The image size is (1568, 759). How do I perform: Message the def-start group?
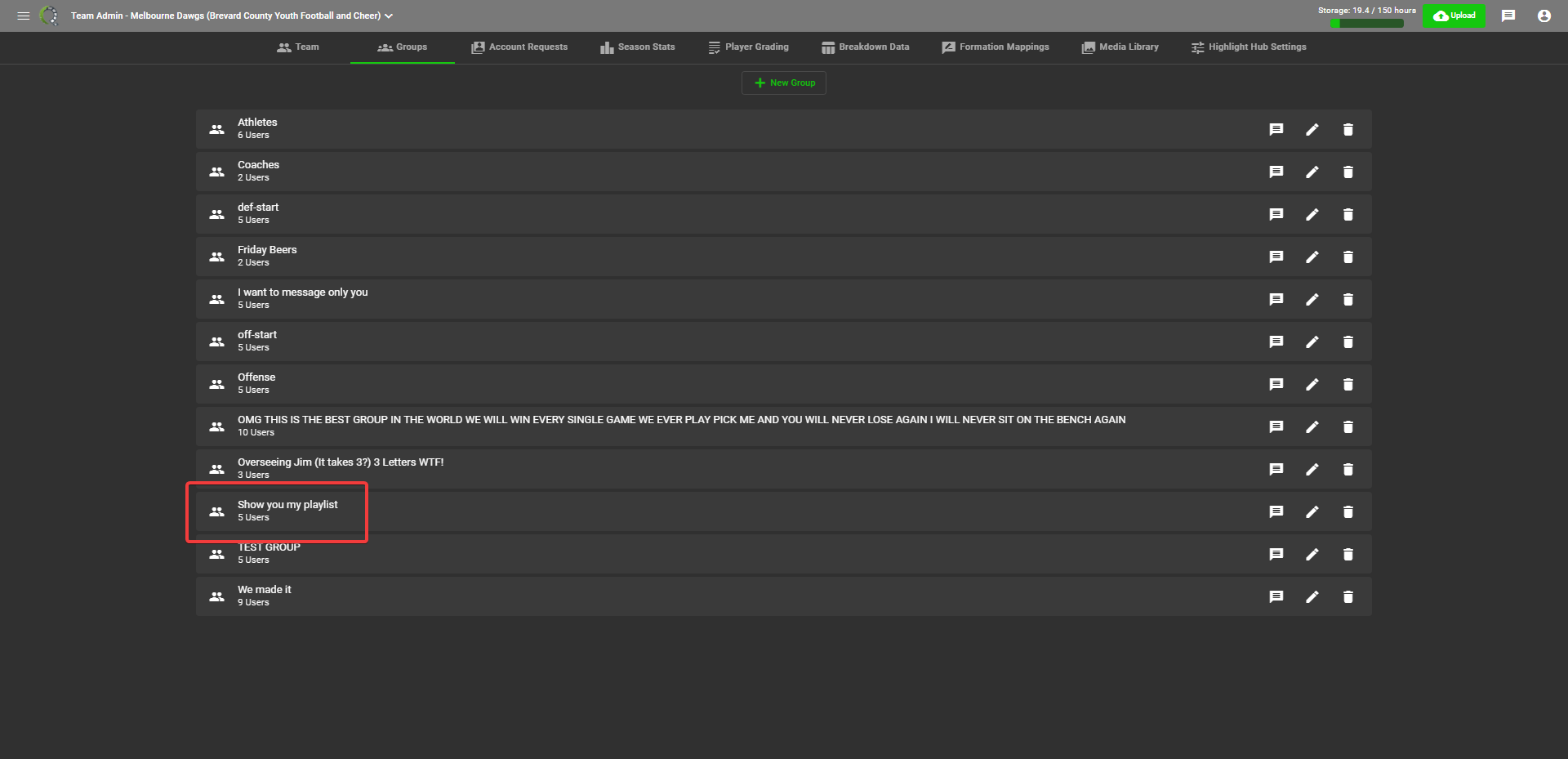click(1276, 214)
